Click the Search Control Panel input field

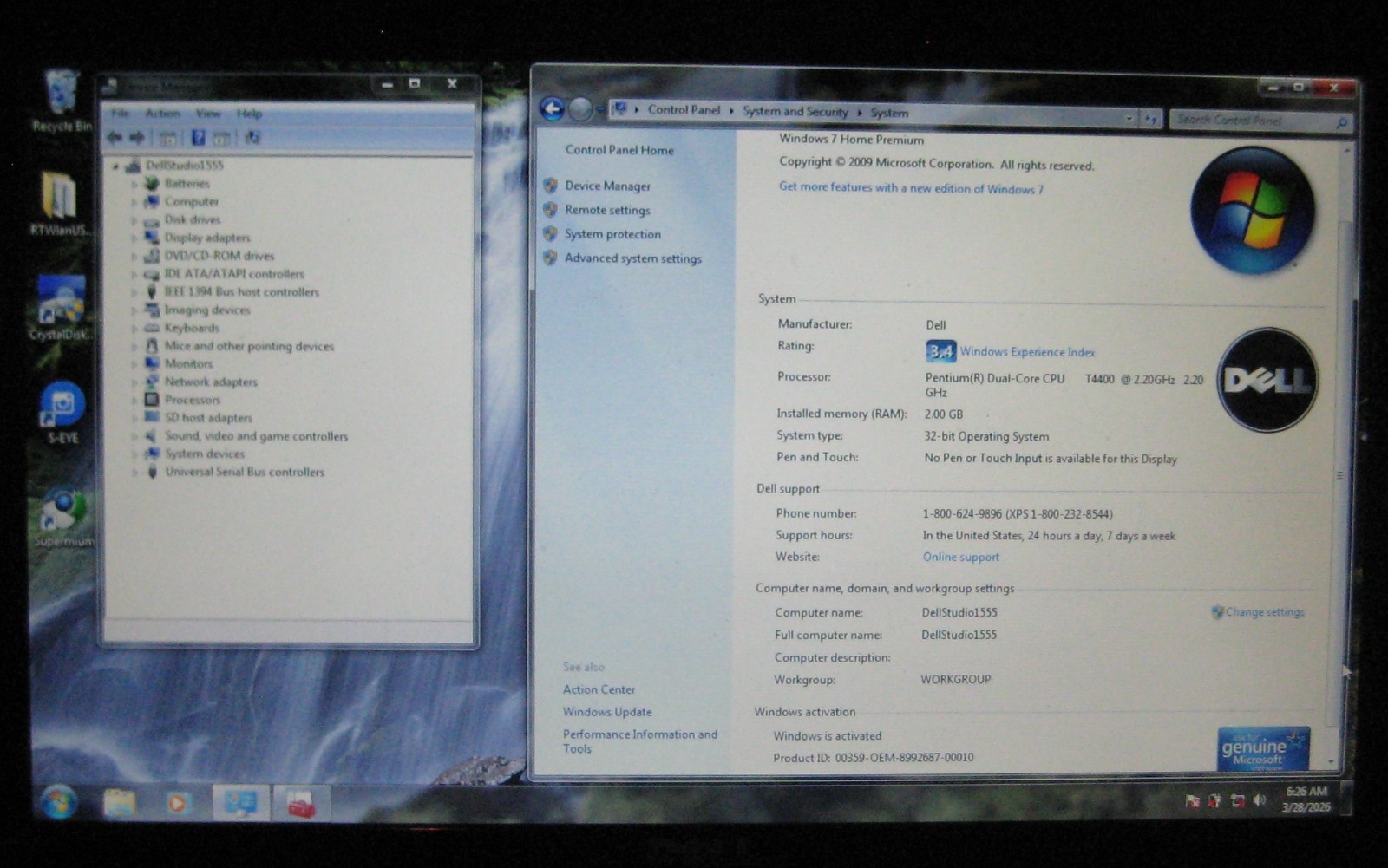pyautogui.click(x=1260, y=121)
